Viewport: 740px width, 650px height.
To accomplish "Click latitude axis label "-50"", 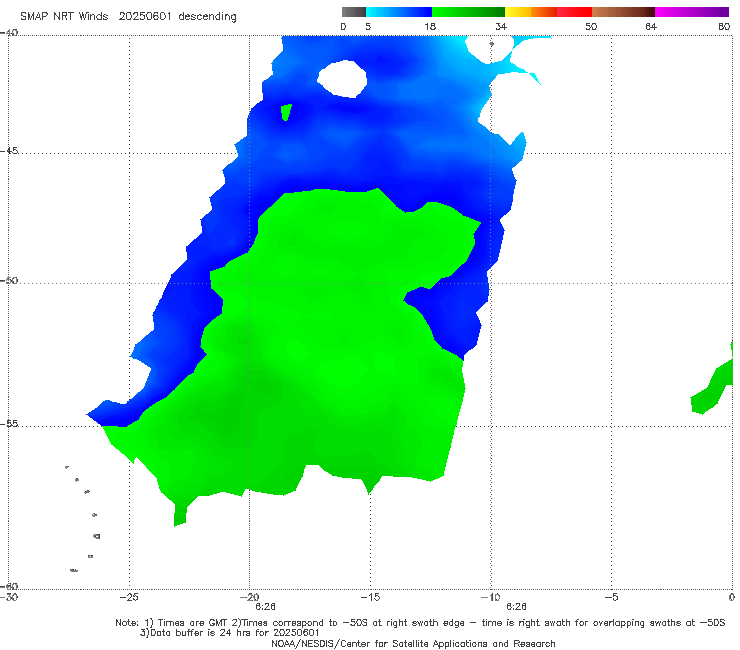I will [9, 280].
